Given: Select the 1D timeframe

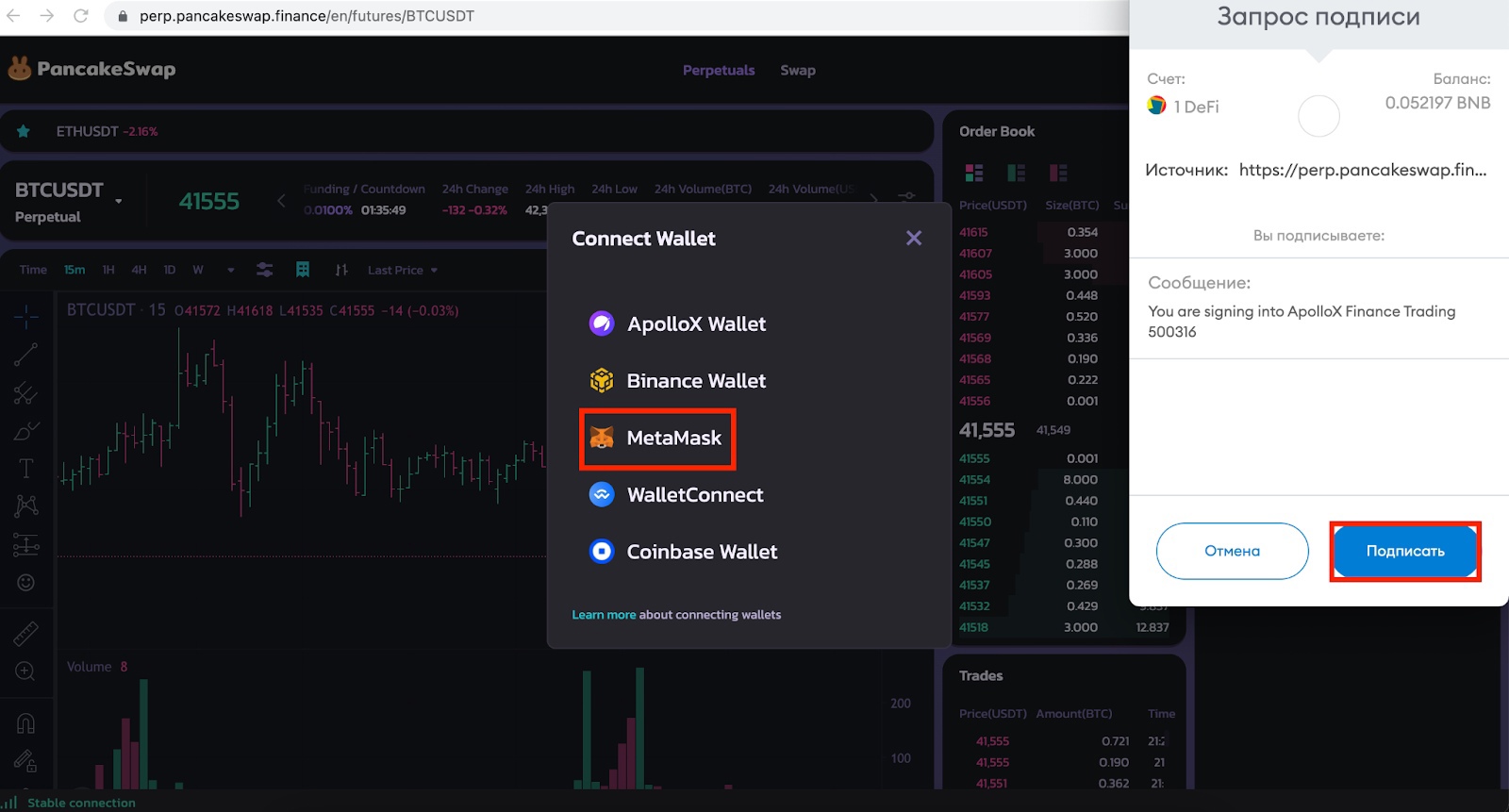Looking at the screenshot, I should [x=170, y=270].
